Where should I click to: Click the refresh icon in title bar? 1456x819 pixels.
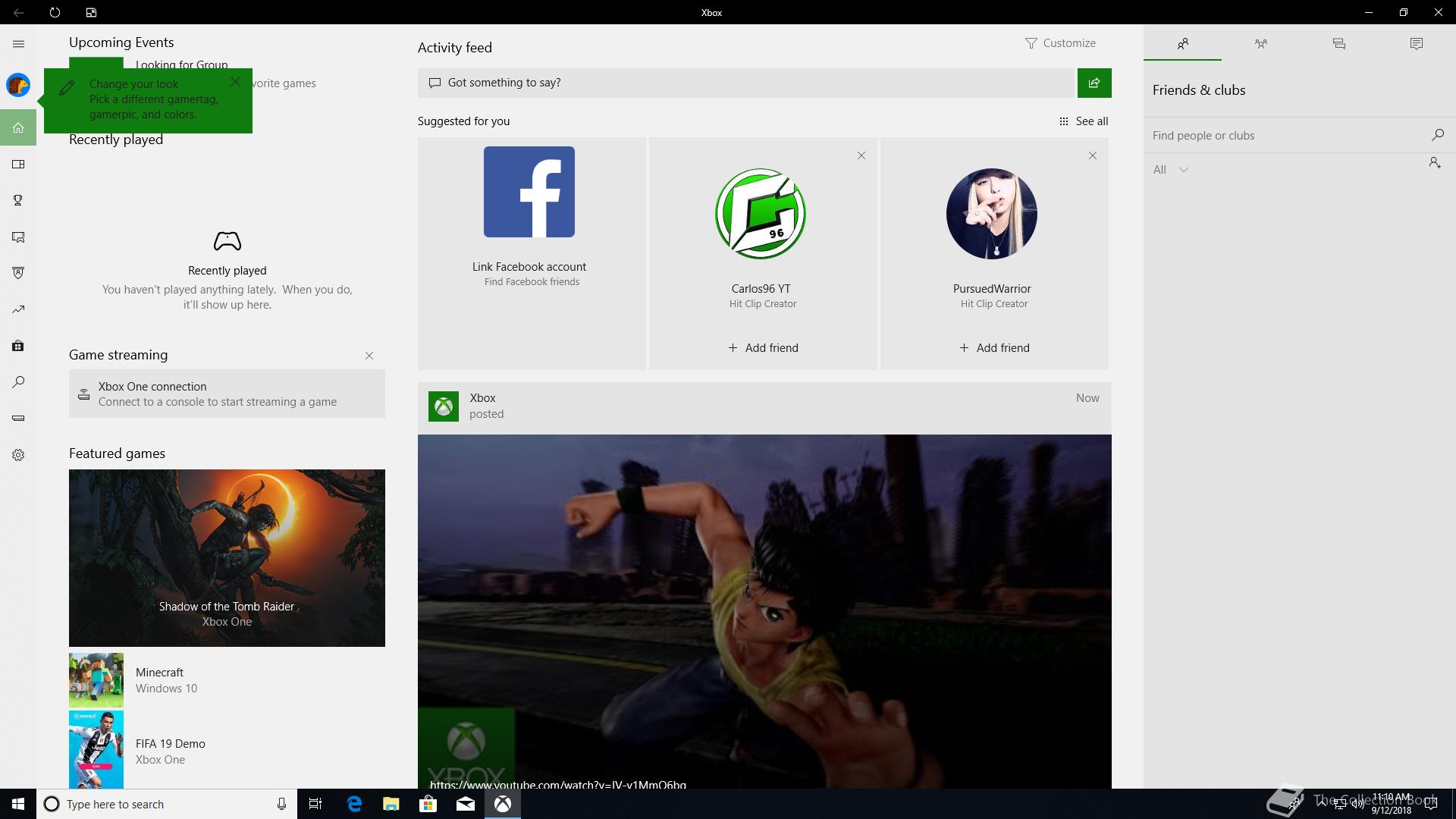point(55,12)
